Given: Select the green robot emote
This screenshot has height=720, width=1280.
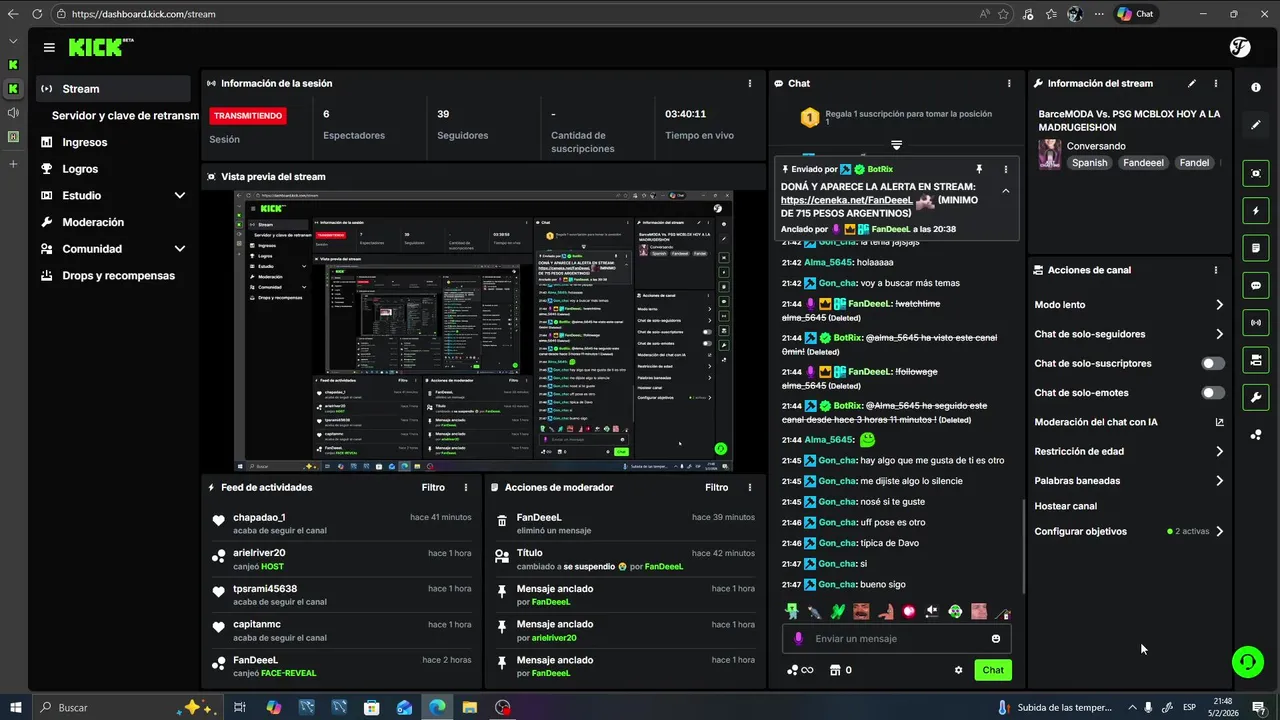Looking at the screenshot, I should point(792,611).
